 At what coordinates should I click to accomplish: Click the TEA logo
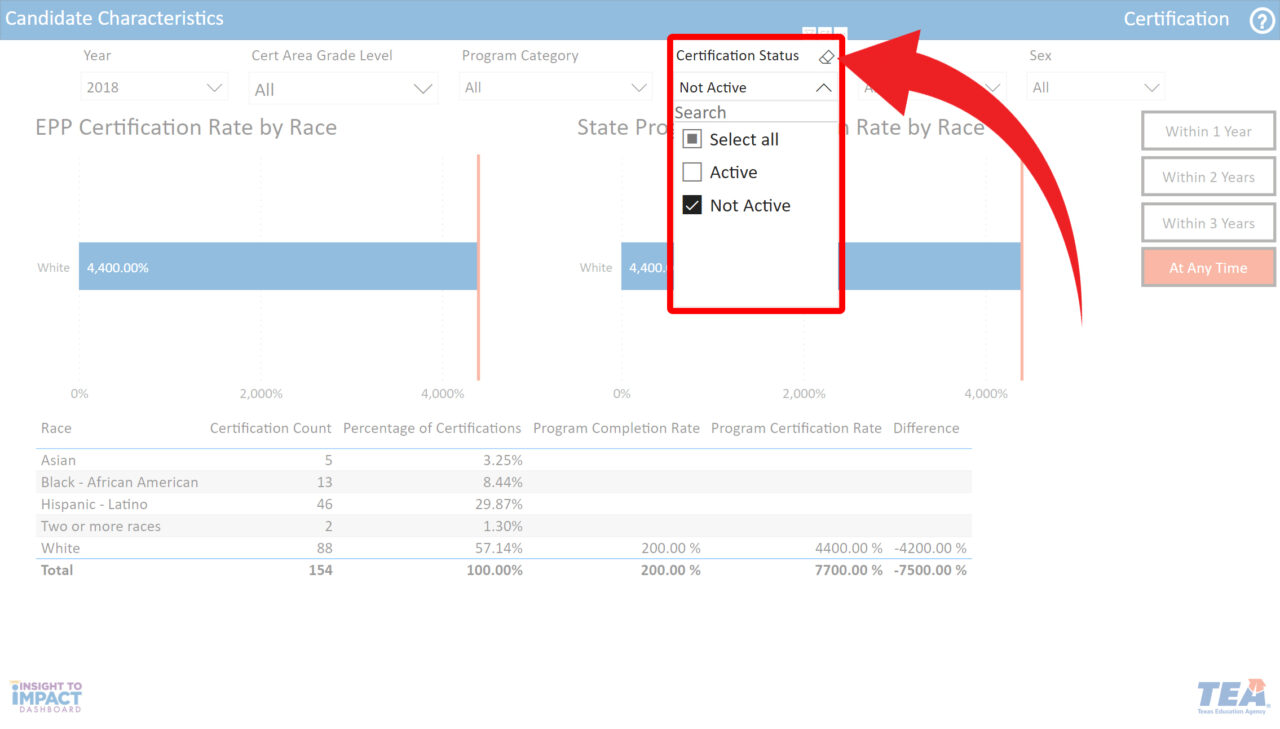tap(1231, 696)
